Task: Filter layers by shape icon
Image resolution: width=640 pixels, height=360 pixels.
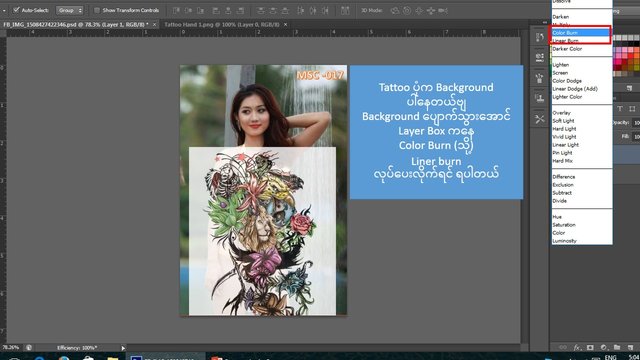Action: (x=632, y=109)
